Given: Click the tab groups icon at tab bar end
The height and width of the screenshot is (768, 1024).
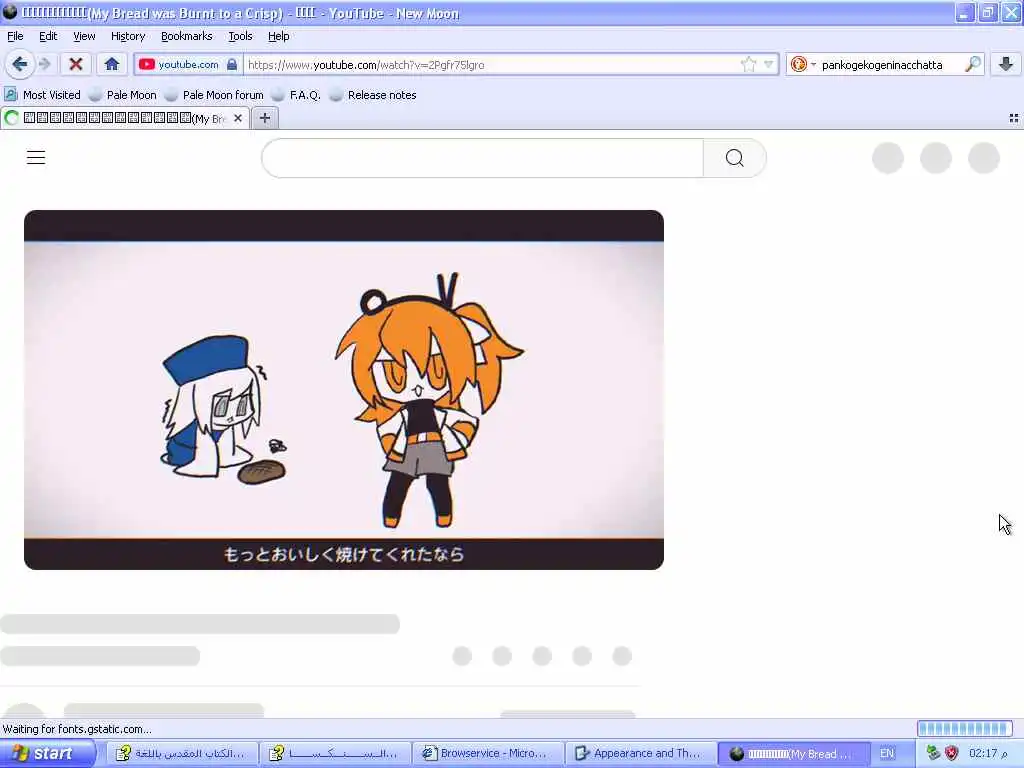Looking at the screenshot, I should pos(1014,118).
